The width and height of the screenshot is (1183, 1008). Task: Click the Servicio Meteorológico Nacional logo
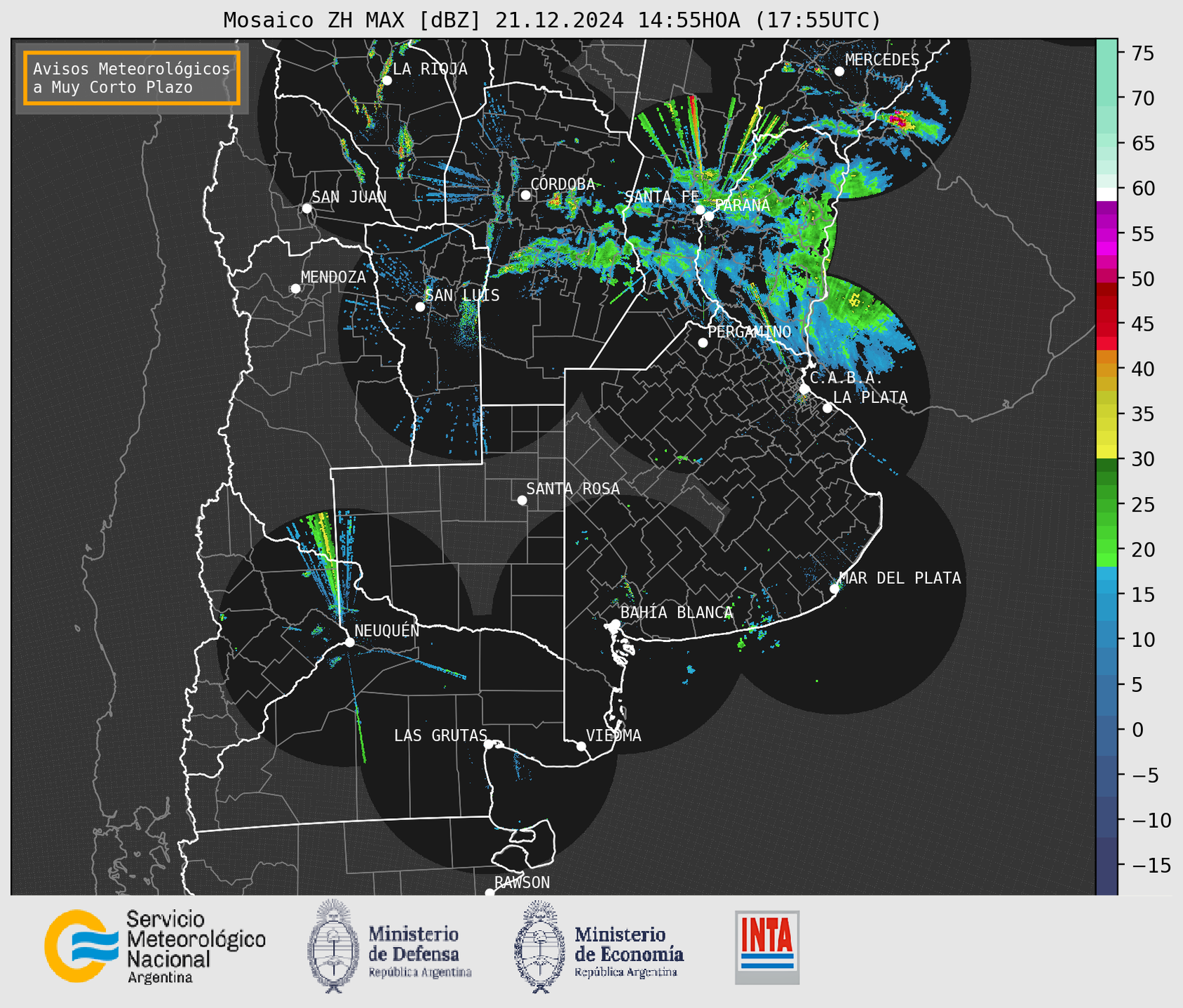155,946
